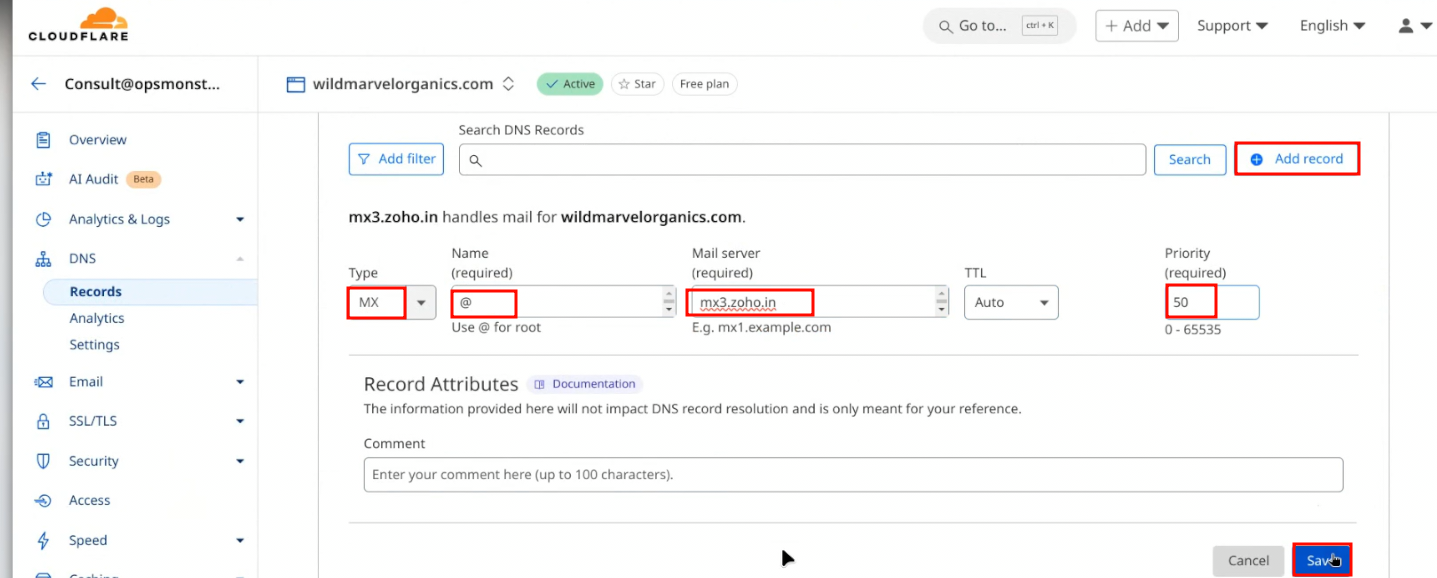Viewport: 1437px width, 578px height.
Task: Open the TTL Auto dropdown
Action: [x=1010, y=302]
